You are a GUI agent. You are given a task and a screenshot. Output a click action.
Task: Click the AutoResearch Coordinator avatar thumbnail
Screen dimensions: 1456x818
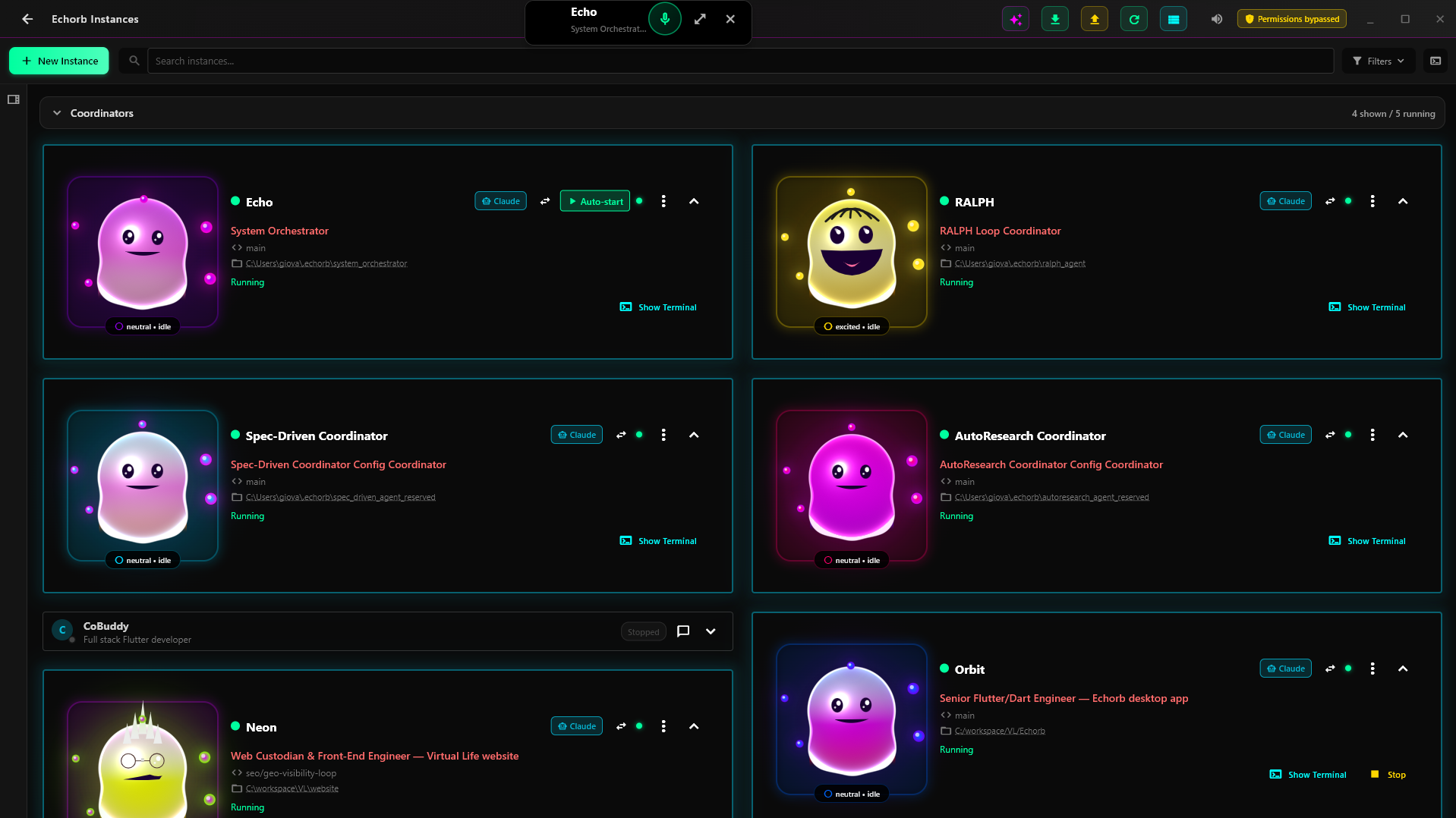click(x=852, y=486)
